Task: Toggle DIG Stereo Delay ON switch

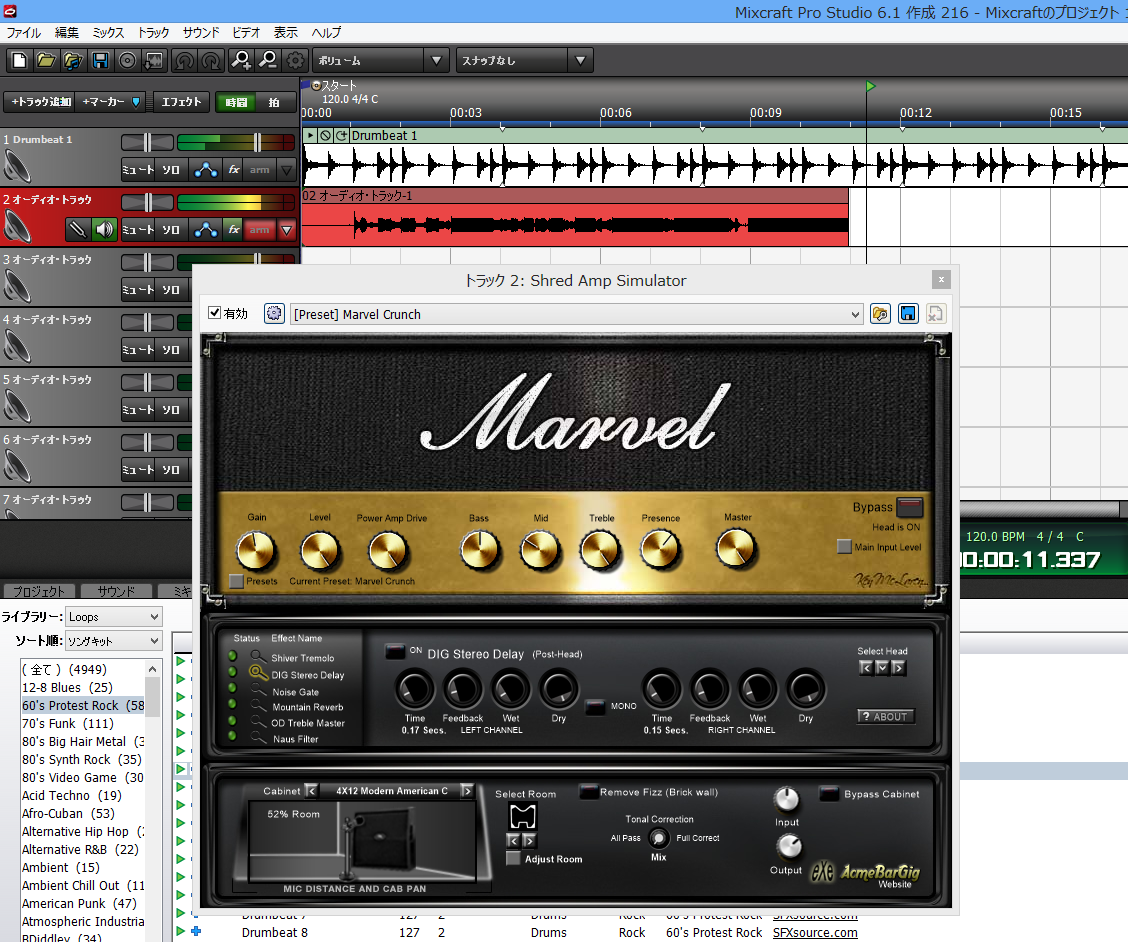Action: (x=395, y=651)
